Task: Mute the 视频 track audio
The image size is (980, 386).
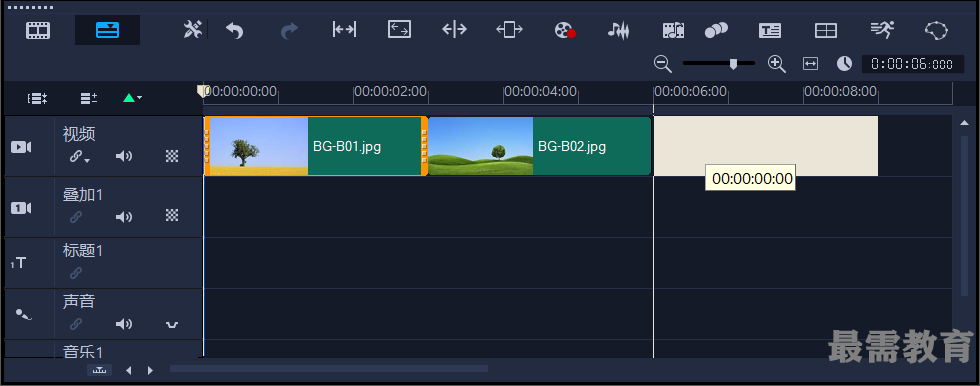Action: coord(124,156)
